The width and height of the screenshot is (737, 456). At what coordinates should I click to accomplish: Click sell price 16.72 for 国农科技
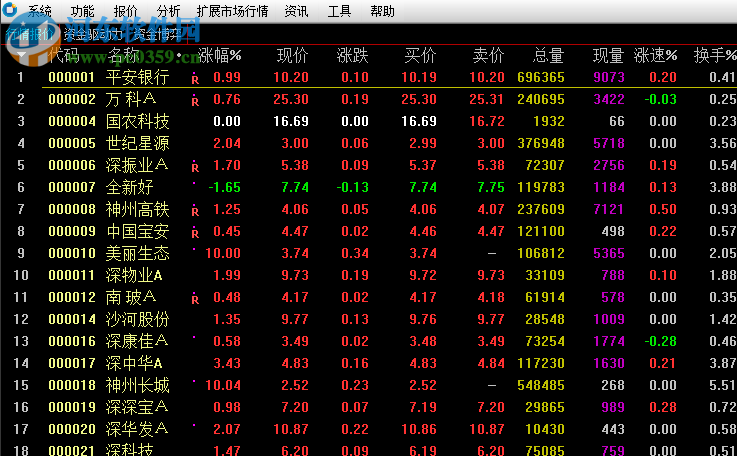pos(486,121)
